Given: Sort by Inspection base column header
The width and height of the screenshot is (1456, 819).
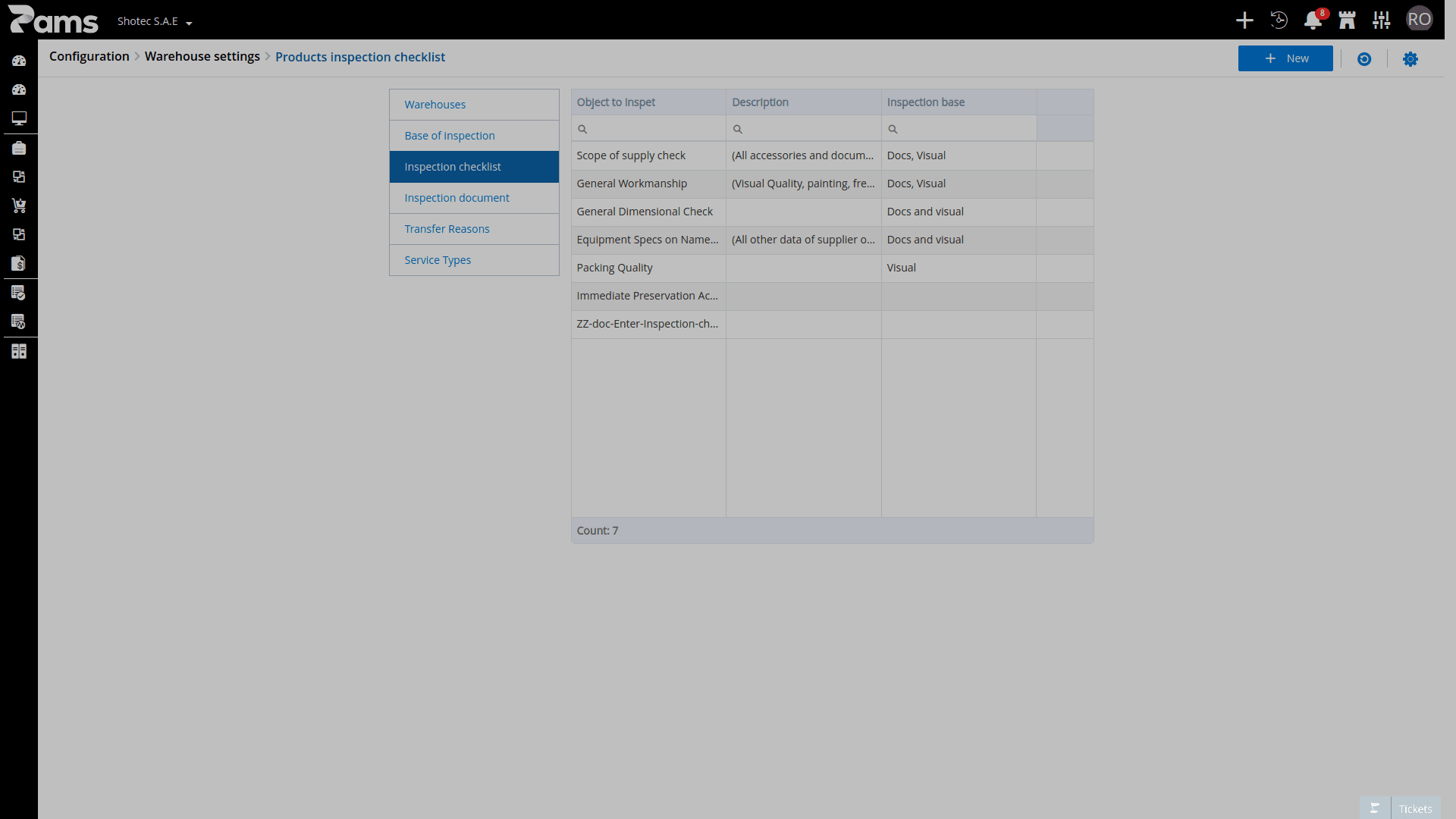Looking at the screenshot, I should (x=959, y=102).
